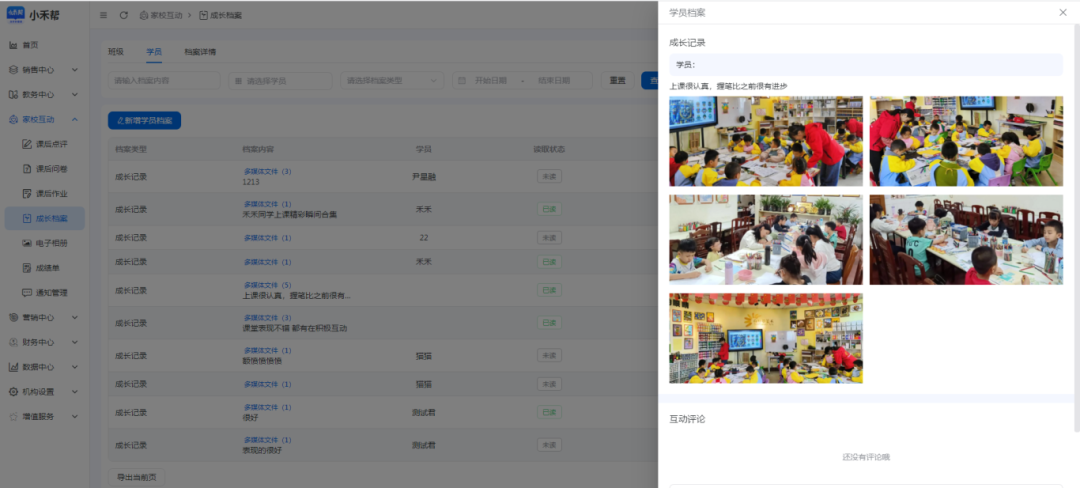Click the 新增学员档案 button
1080x488 pixels.
click(144, 120)
